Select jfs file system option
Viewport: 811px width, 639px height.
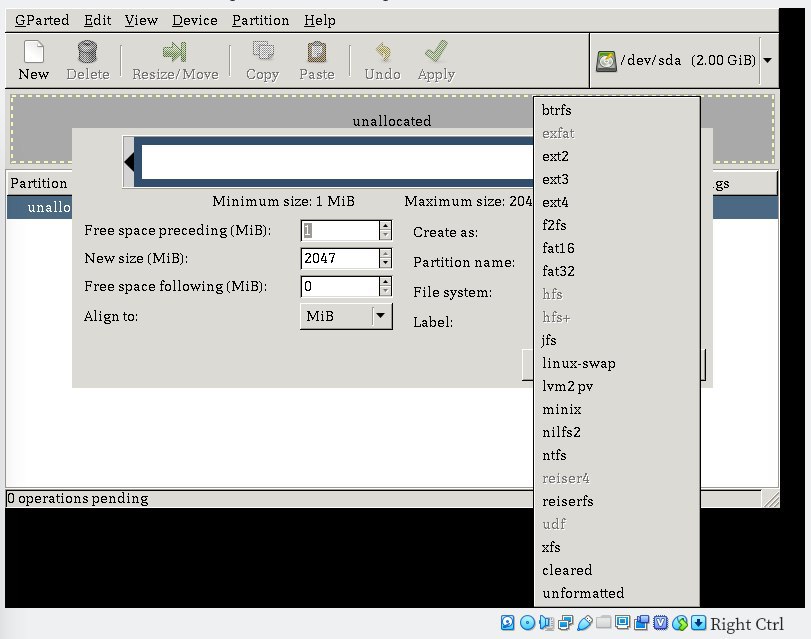(x=617, y=340)
